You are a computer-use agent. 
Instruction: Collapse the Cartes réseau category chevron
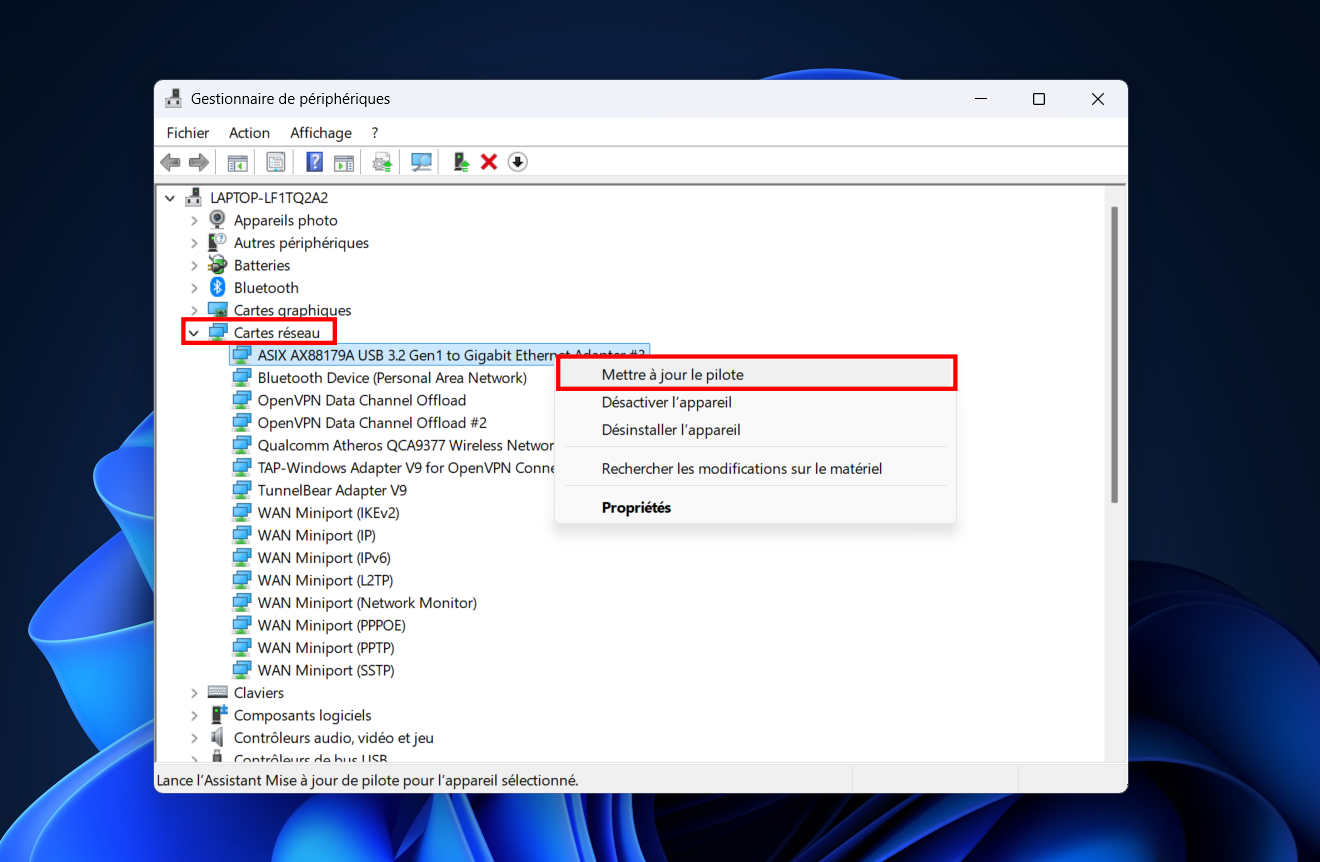tap(194, 332)
